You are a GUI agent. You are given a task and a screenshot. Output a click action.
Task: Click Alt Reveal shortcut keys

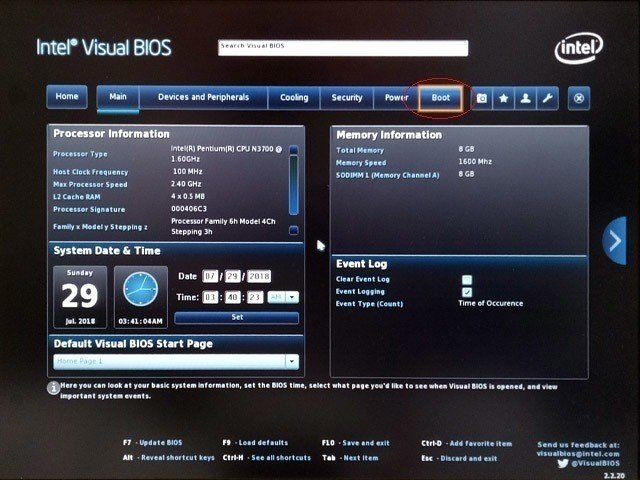click(x=169, y=458)
